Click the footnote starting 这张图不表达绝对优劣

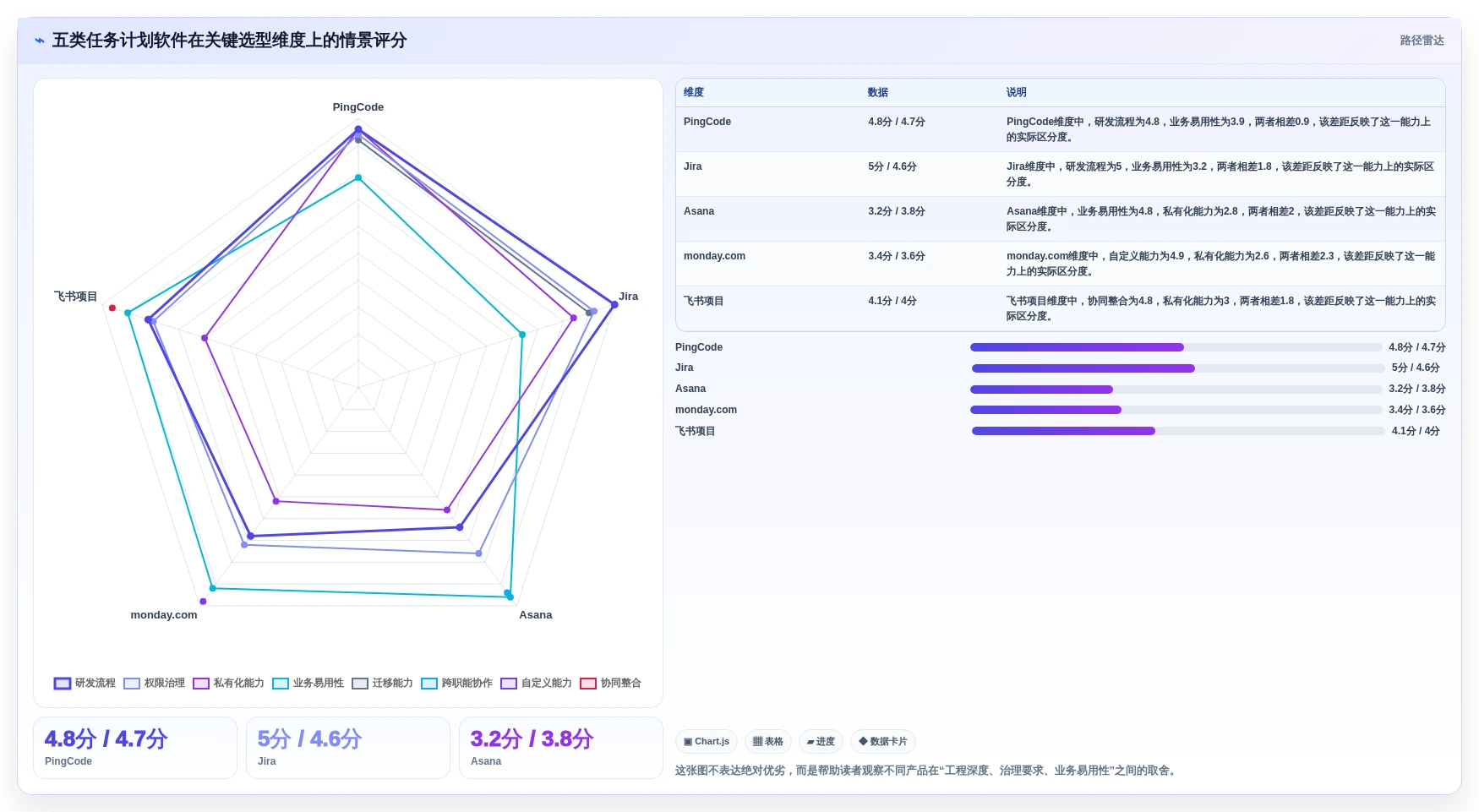(927, 771)
